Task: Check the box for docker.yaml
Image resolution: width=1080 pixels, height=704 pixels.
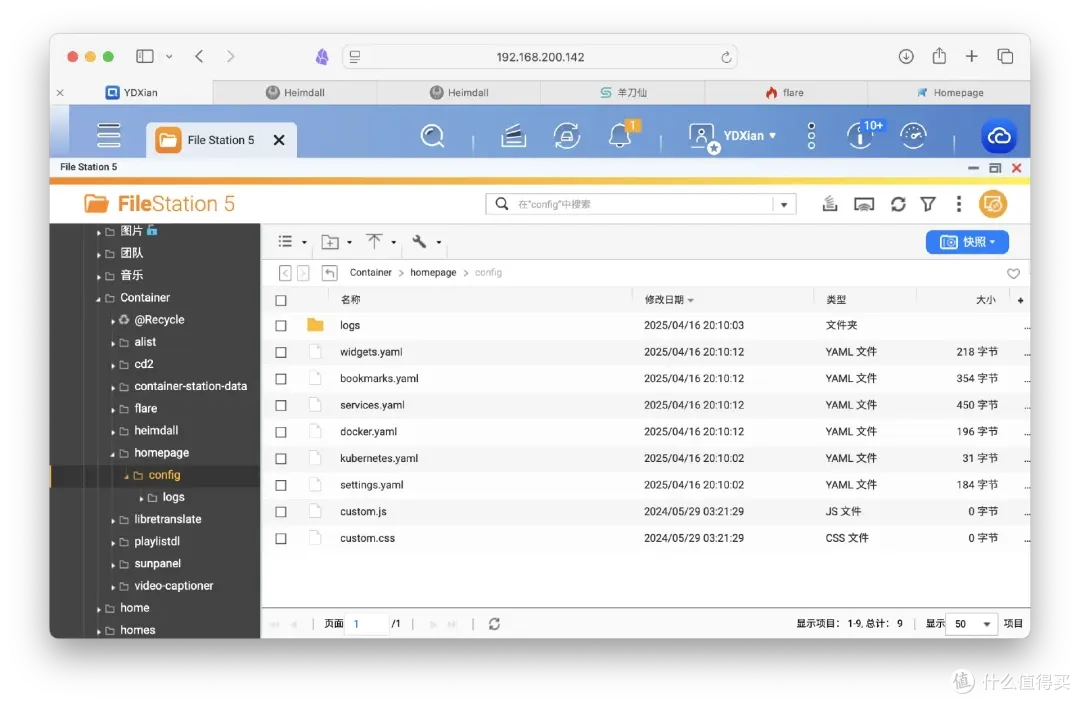Action: (x=281, y=433)
